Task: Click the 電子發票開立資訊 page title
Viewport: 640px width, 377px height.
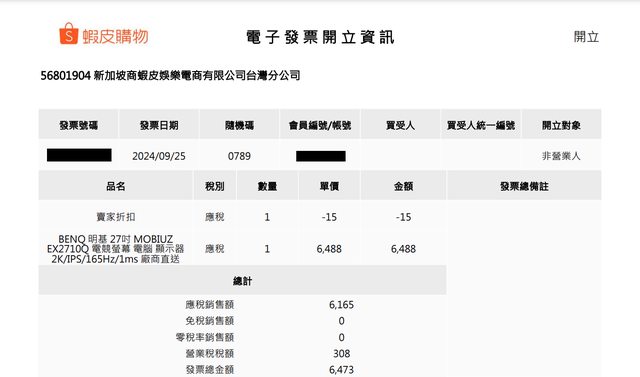Action: (x=320, y=37)
